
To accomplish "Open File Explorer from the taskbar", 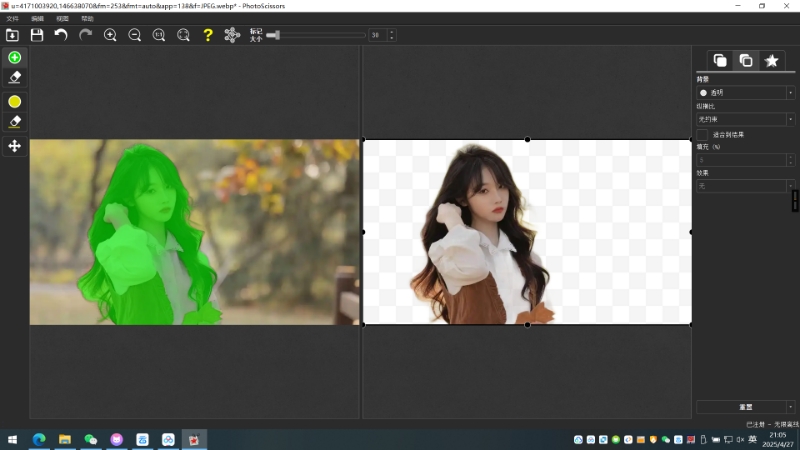I will click(x=65, y=439).
